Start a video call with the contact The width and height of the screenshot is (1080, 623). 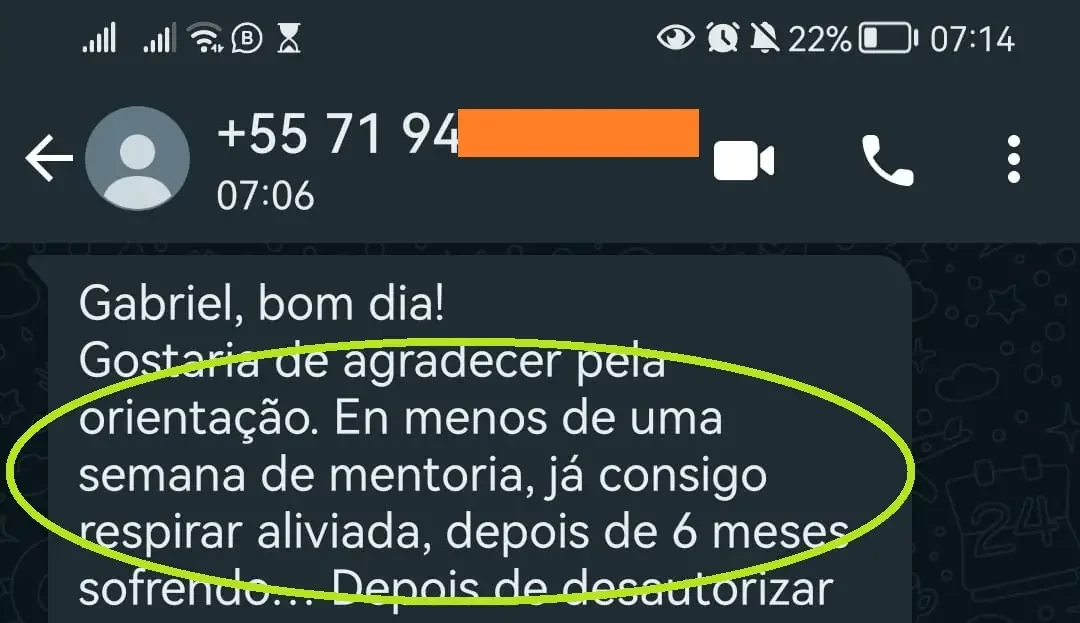tap(744, 160)
